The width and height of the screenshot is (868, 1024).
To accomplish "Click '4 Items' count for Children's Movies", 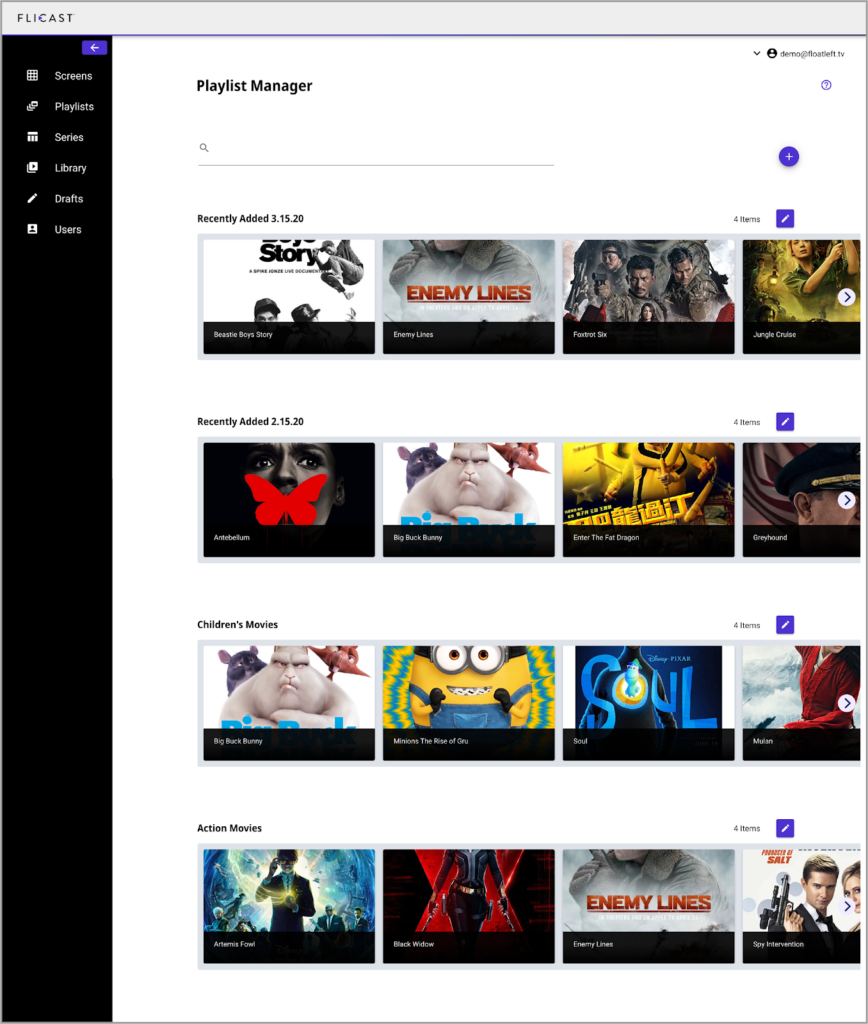I will 747,626.
